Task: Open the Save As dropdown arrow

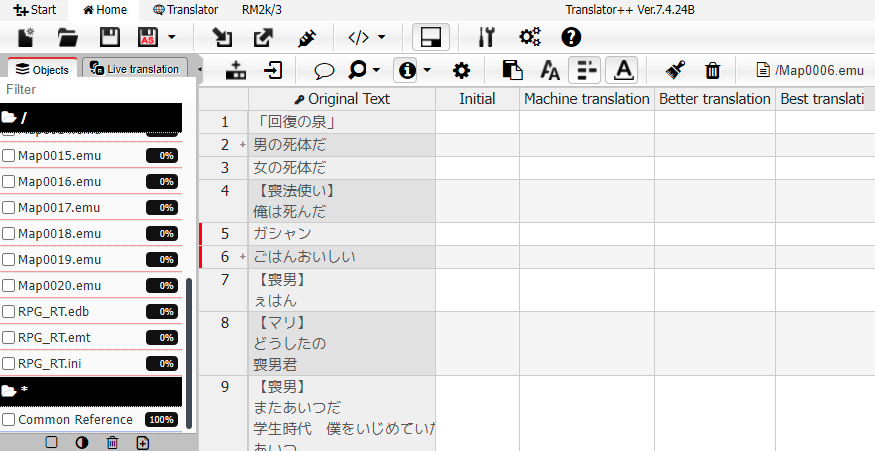Action: click(171, 37)
